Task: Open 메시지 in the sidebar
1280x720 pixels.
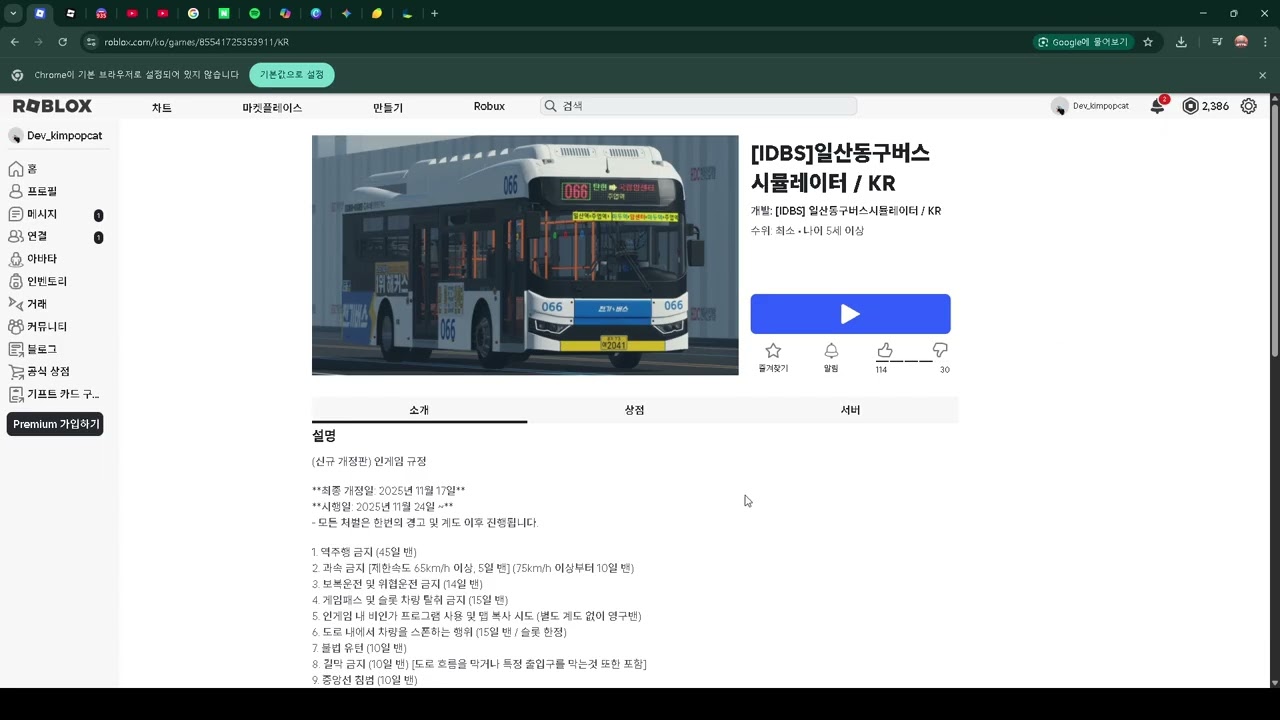Action: pyautogui.click(x=33, y=214)
